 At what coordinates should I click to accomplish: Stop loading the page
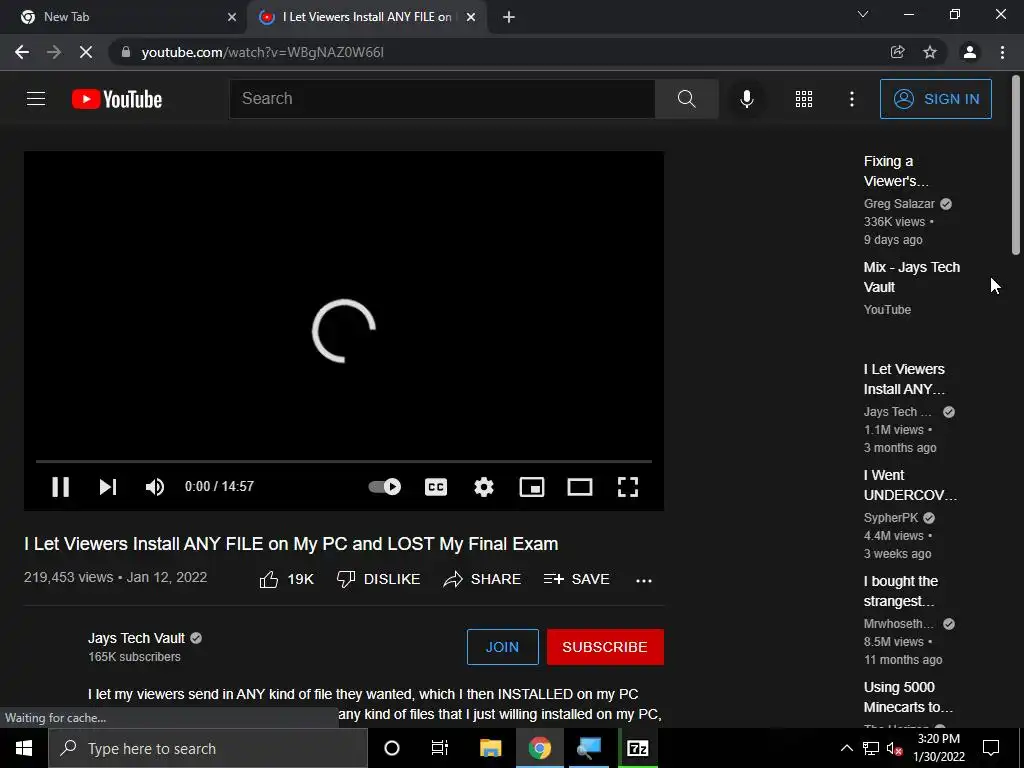point(86,52)
